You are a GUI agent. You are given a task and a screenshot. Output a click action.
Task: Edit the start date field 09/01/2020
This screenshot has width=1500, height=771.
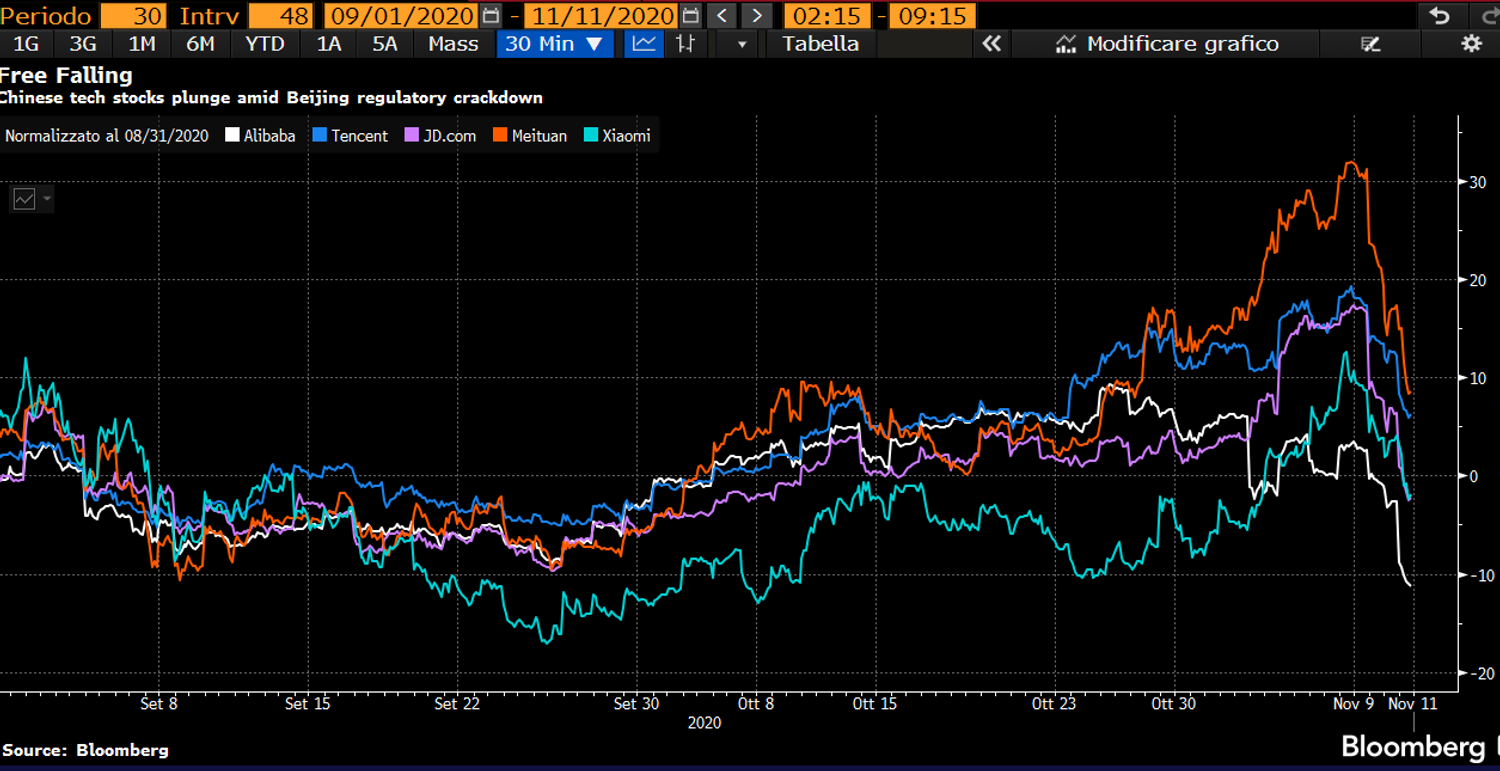[402, 16]
